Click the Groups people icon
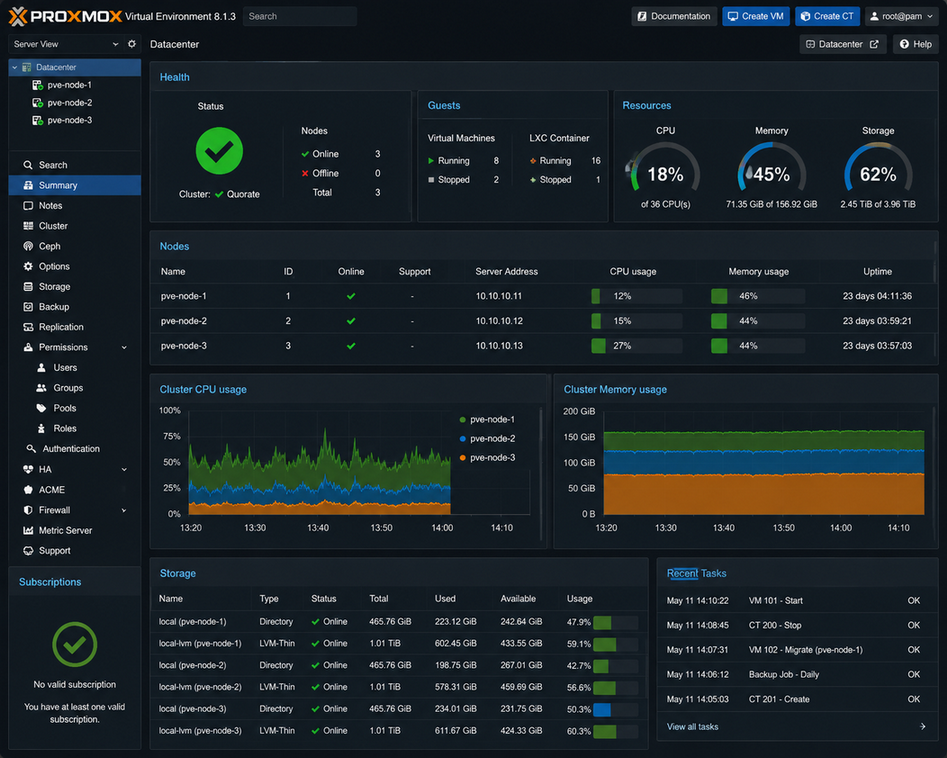This screenshot has width=947, height=758. click(x=41, y=388)
